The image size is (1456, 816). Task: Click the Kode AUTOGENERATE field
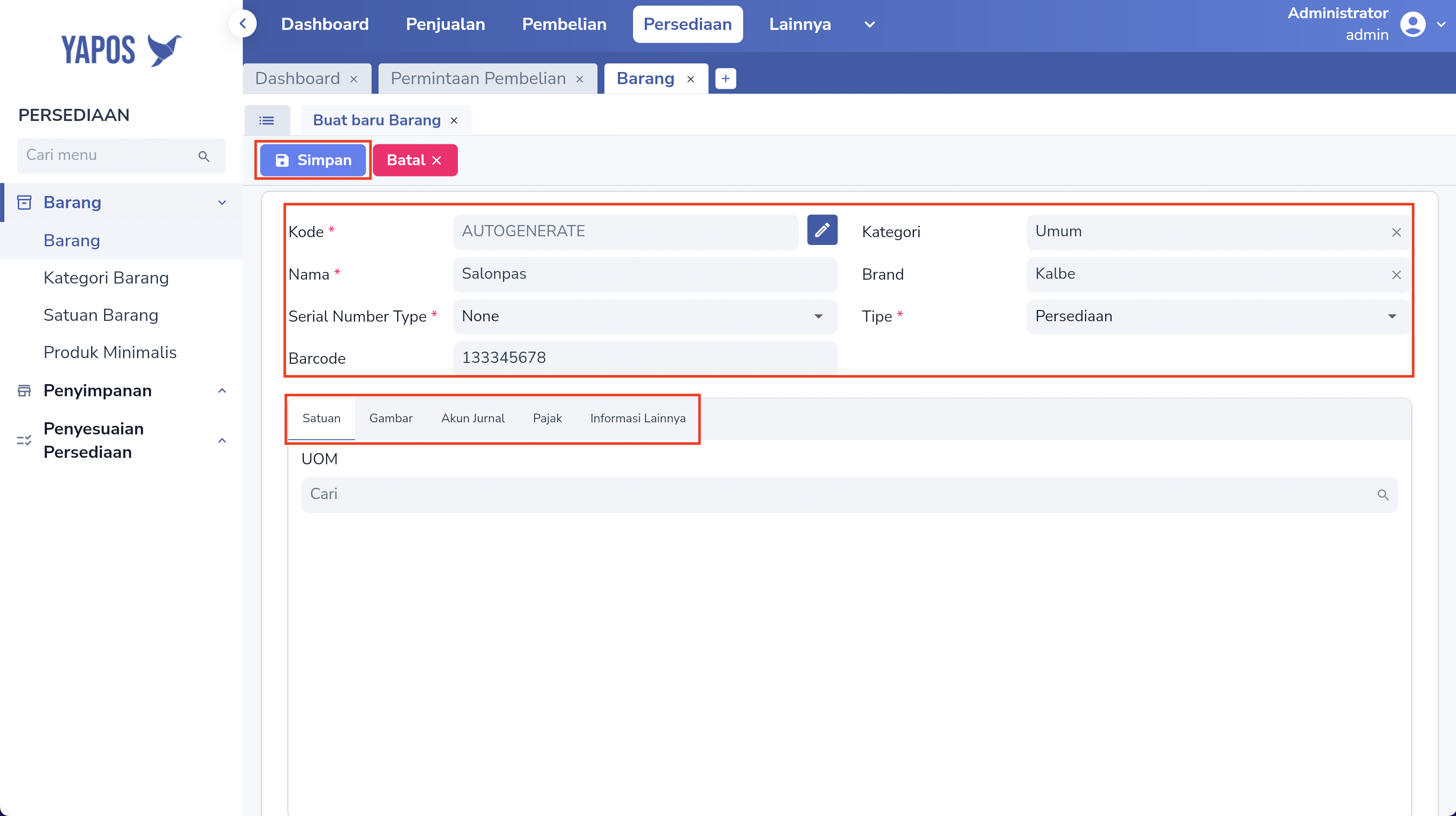click(626, 232)
